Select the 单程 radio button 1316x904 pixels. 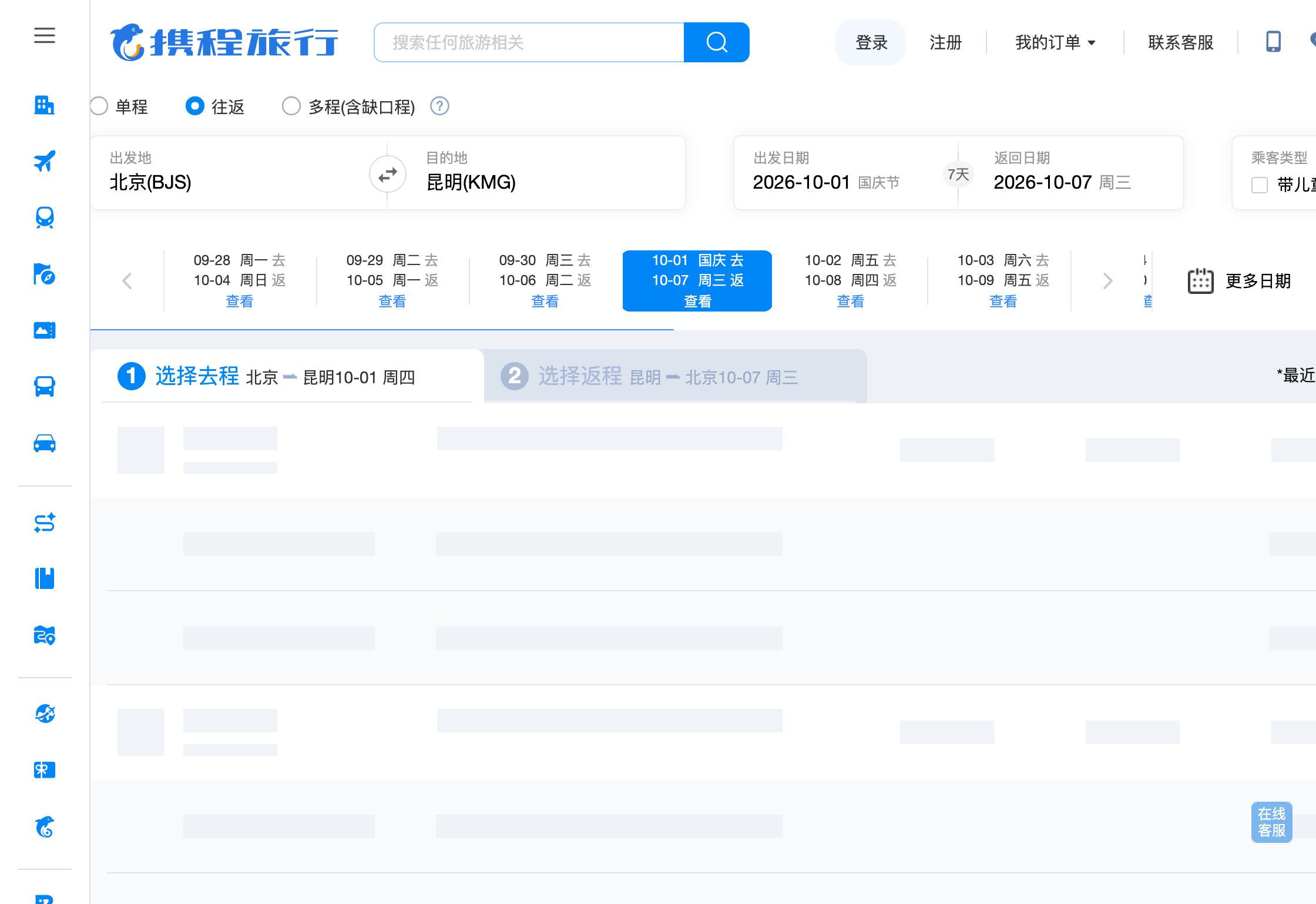pos(99,106)
